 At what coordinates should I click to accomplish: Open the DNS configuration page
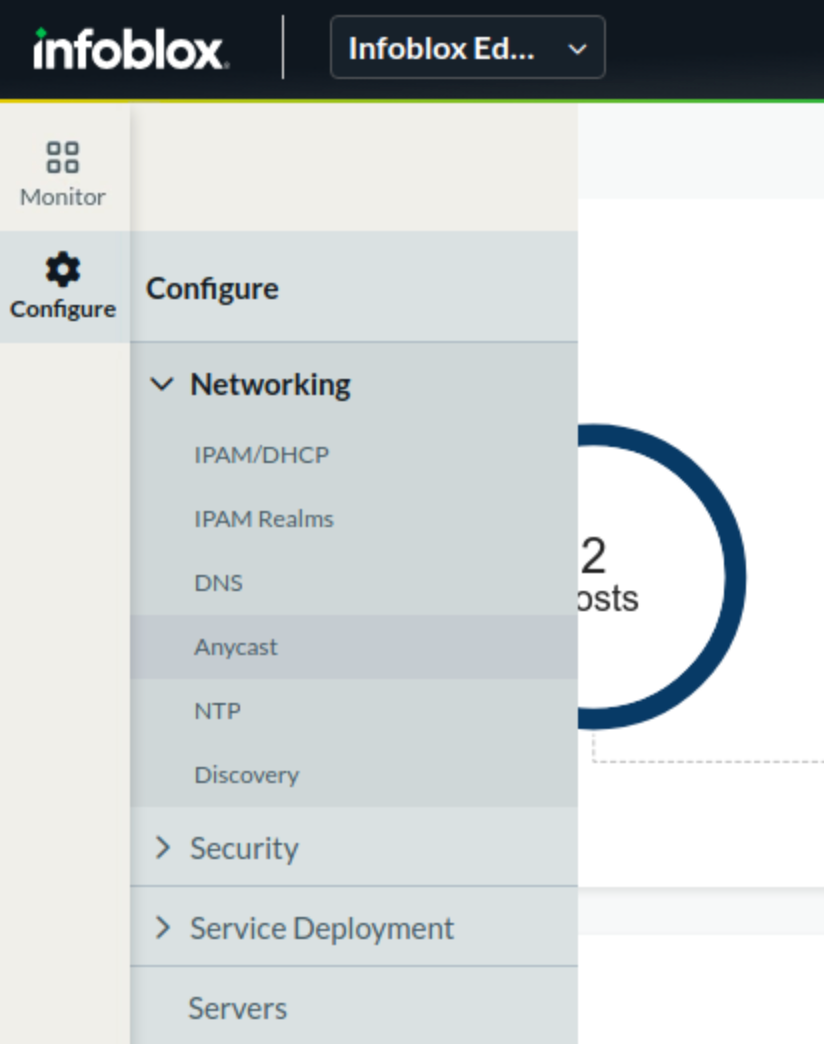pos(219,582)
